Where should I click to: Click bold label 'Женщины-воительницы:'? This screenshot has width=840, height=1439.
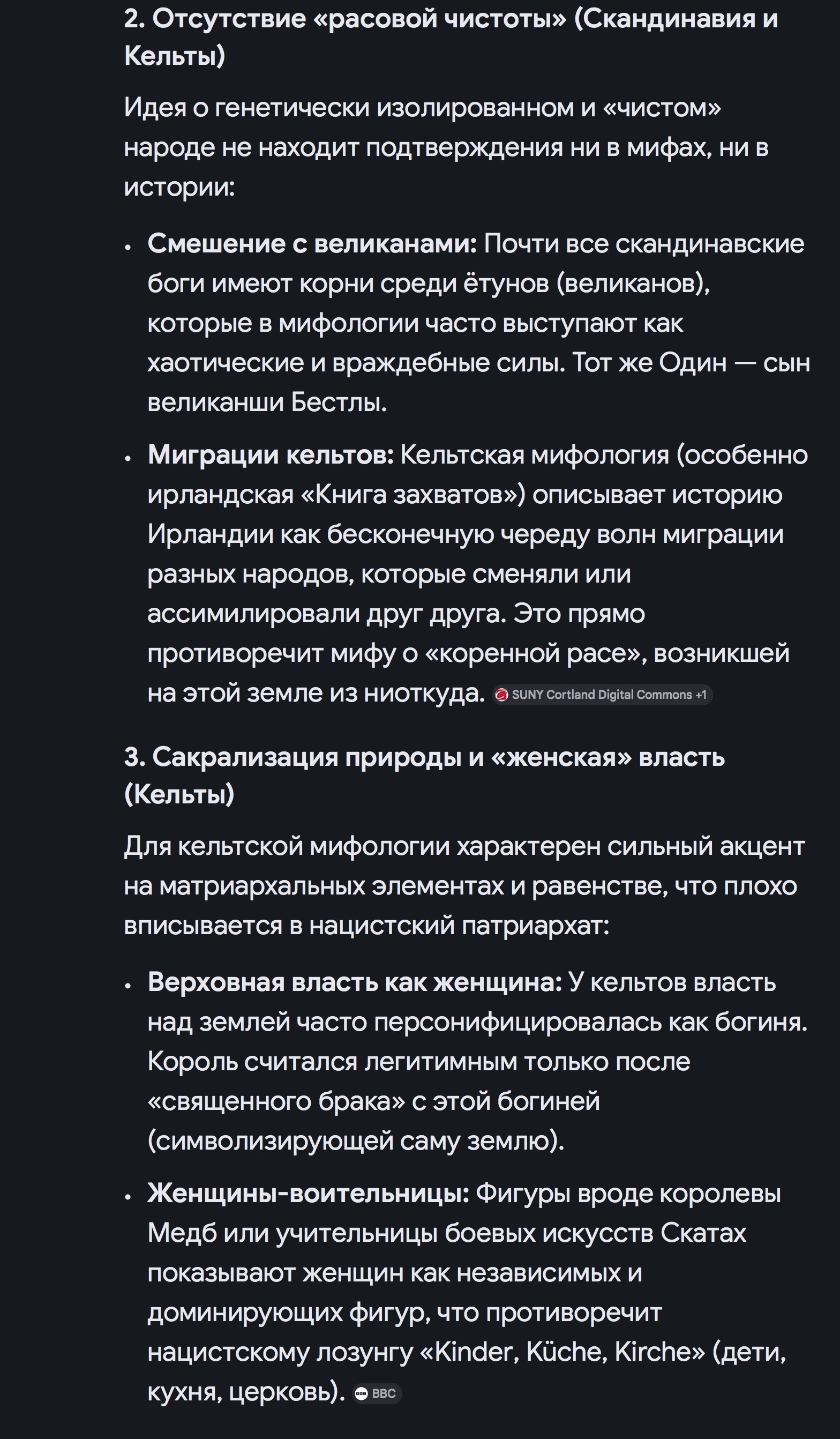(308, 1194)
